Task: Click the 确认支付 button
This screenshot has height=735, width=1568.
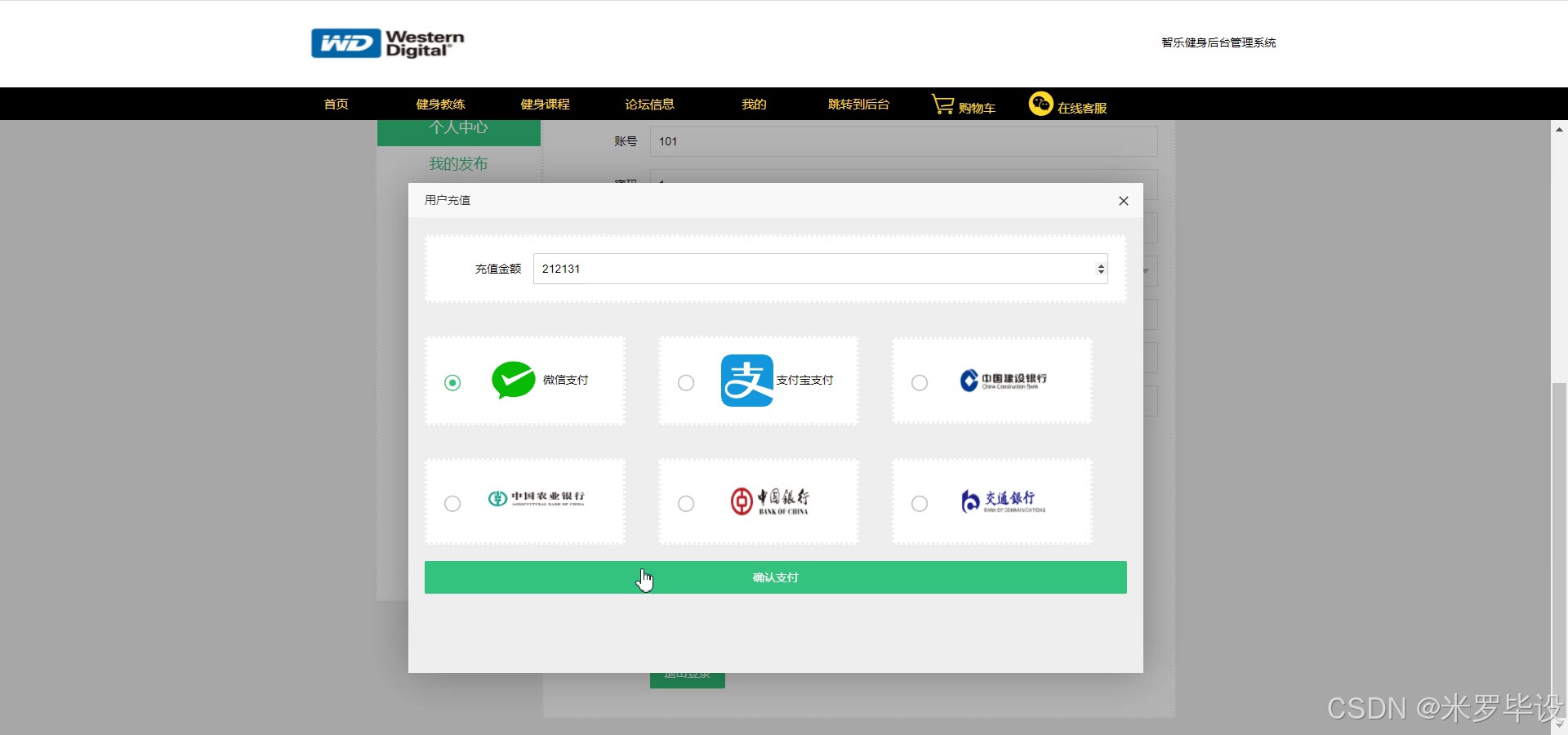Action: point(776,577)
